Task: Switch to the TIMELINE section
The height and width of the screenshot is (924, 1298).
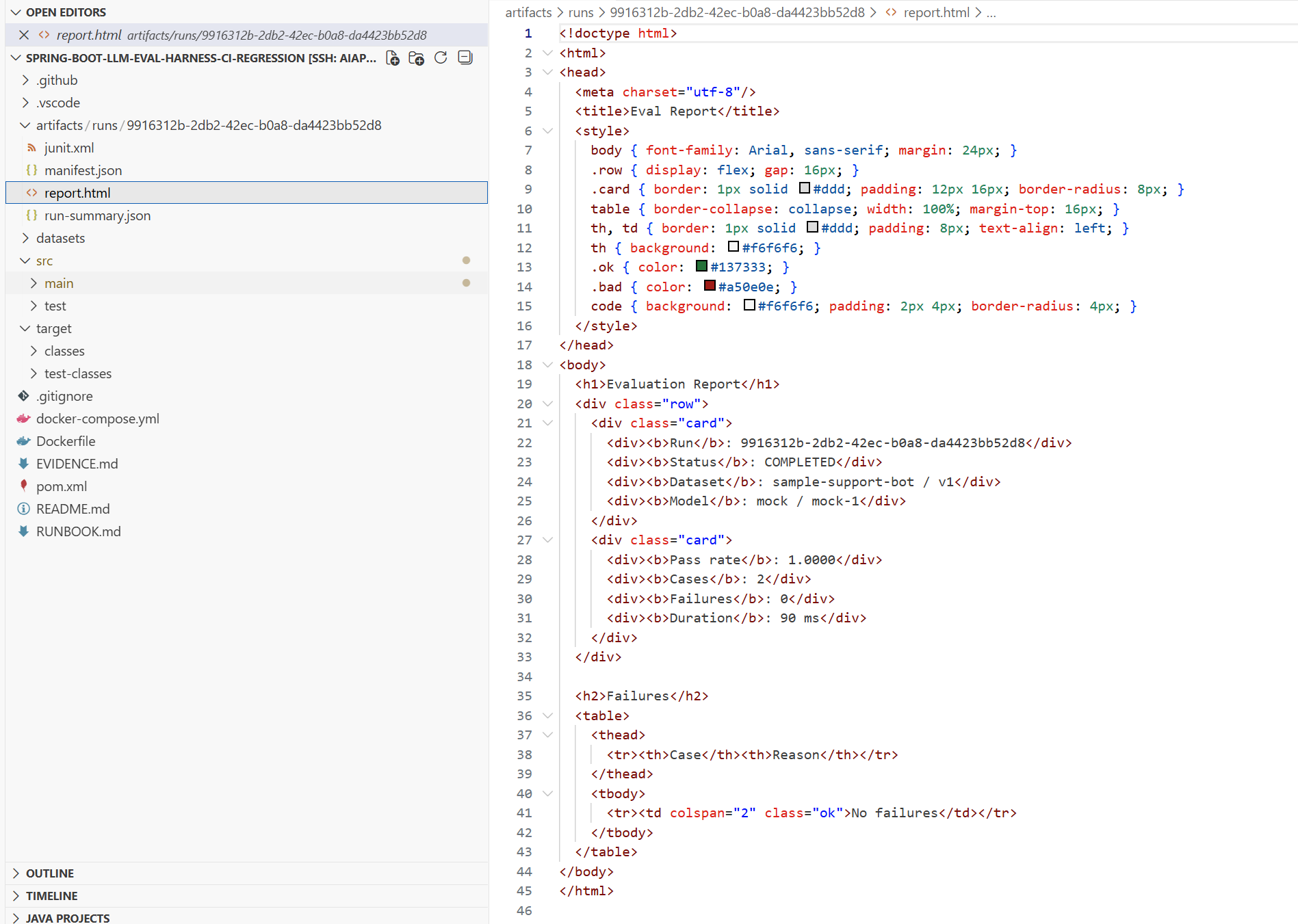Action: (x=51, y=895)
